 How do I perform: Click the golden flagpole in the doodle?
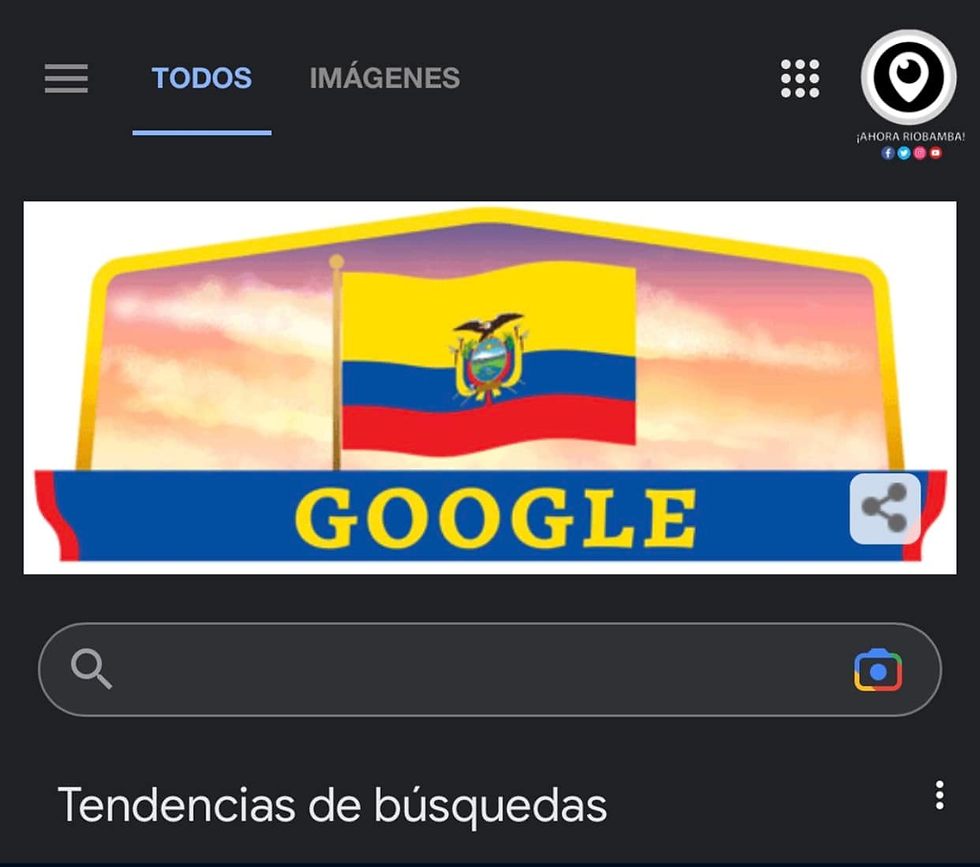pyautogui.click(x=337, y=363)
